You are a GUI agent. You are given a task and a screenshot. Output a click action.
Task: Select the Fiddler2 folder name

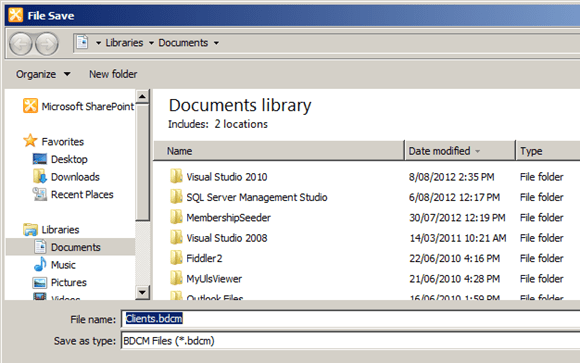pos(204,258)
